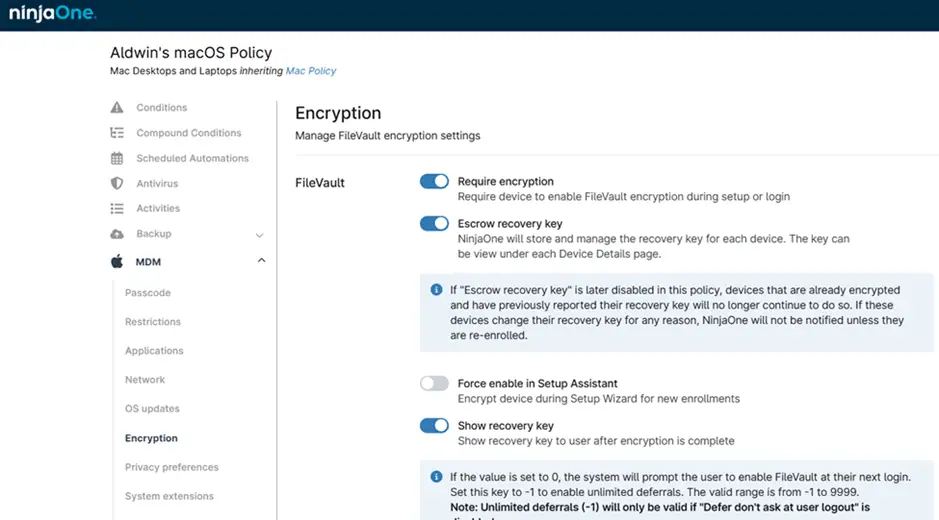Follow the Mac Policy link
The height and width of the screenshot is (520, 939).
pyautogui.click(x=311, y=71)
